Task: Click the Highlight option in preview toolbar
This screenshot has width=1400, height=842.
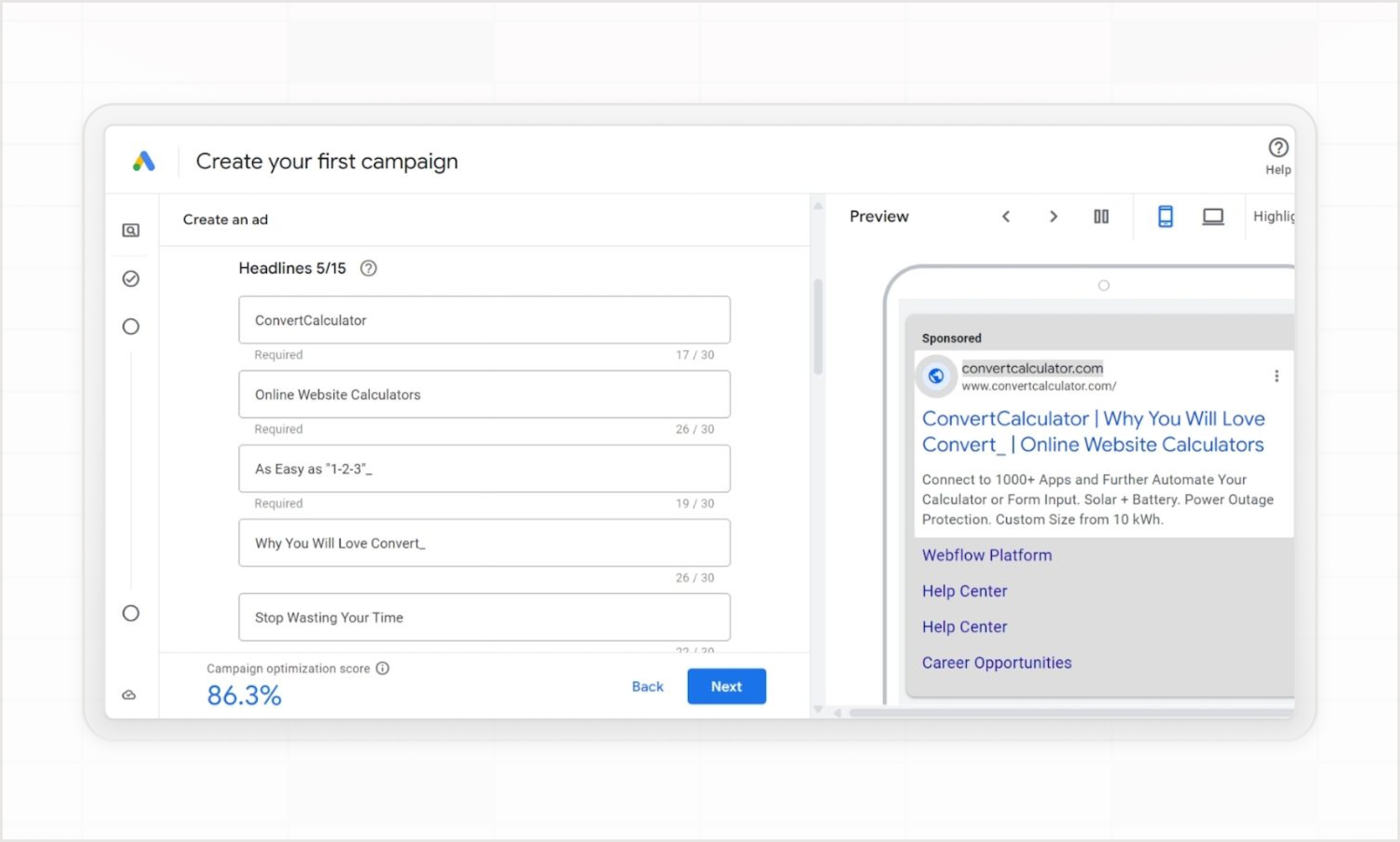Action: point(1273,216)
